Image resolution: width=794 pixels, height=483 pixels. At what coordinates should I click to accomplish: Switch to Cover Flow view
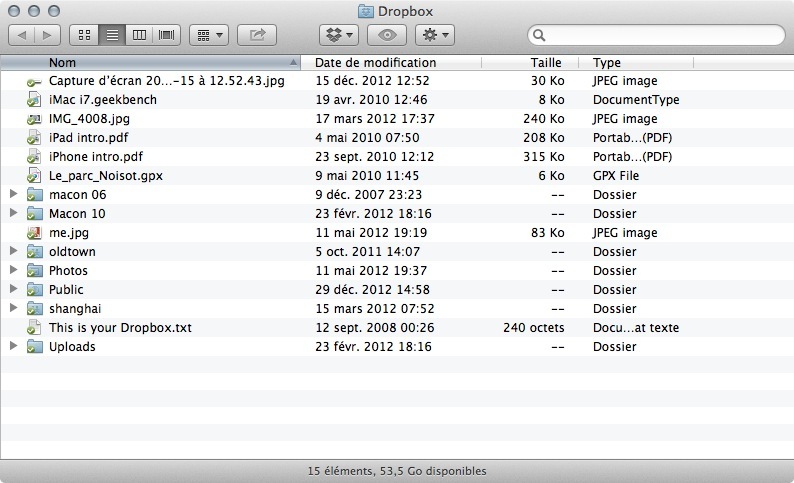click(165, 35)
